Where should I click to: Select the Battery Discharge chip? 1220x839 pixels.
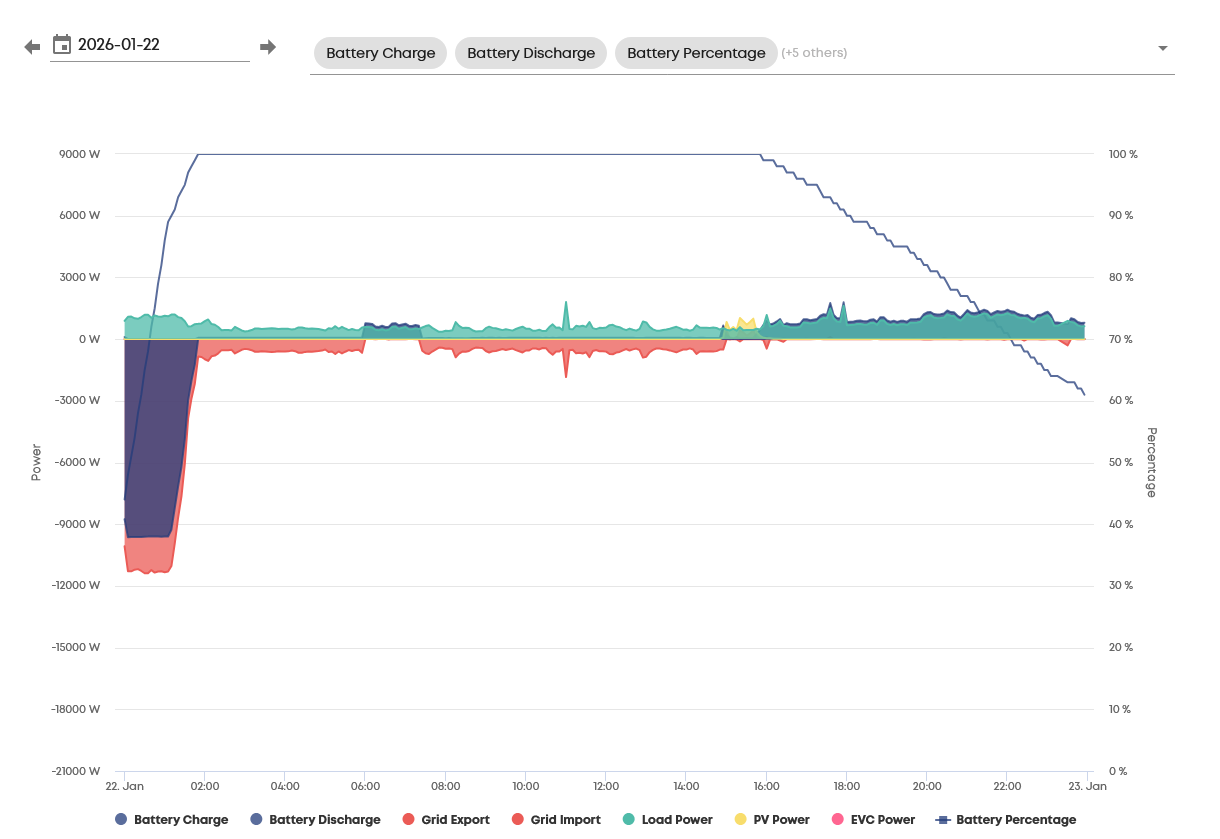[x=530, y=53]
